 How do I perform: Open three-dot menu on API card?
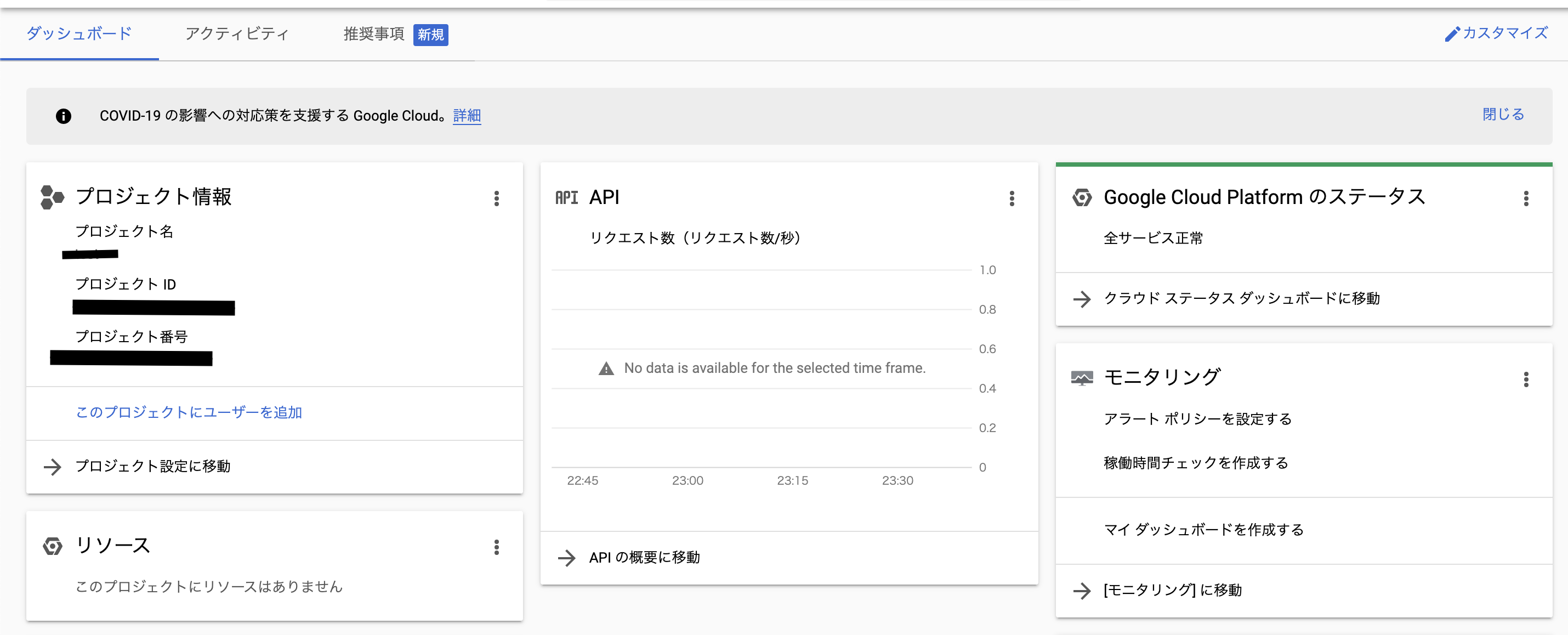(1012, 199)
